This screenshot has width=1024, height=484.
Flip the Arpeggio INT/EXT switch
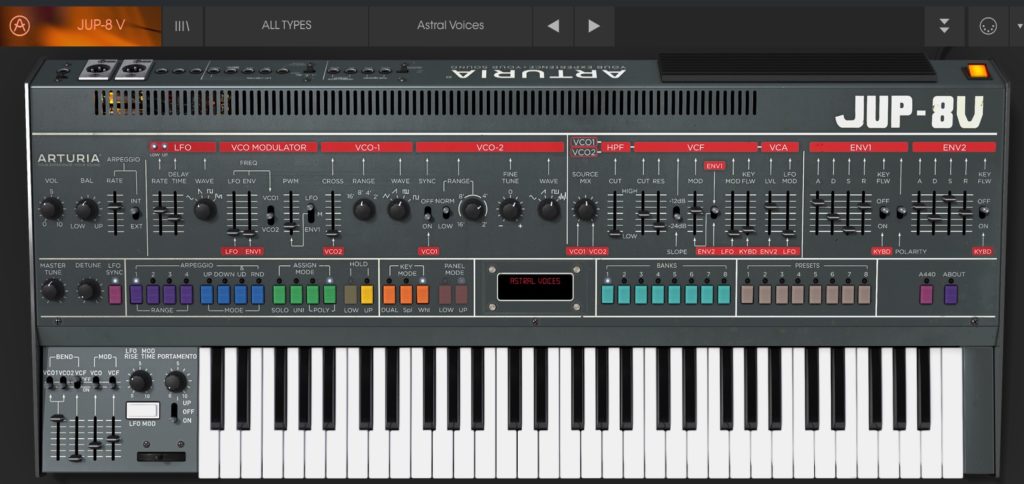[x=135, y=213]
